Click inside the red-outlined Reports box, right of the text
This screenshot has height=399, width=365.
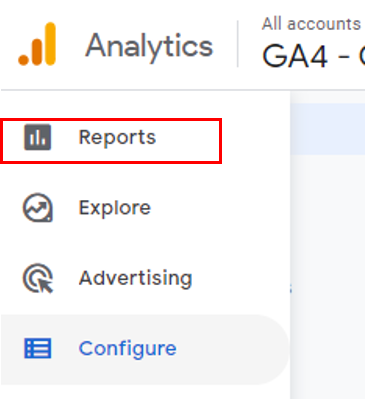point(188,140)
